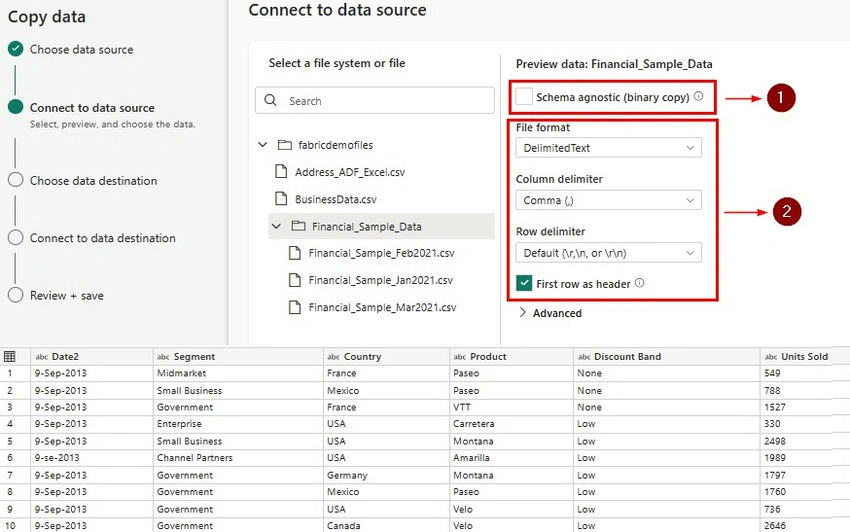Click the Financial_Sample_Mar2021.csv file icon
Image resolution: width=850 pixels, height=532 pixels.
click(294, 307)
